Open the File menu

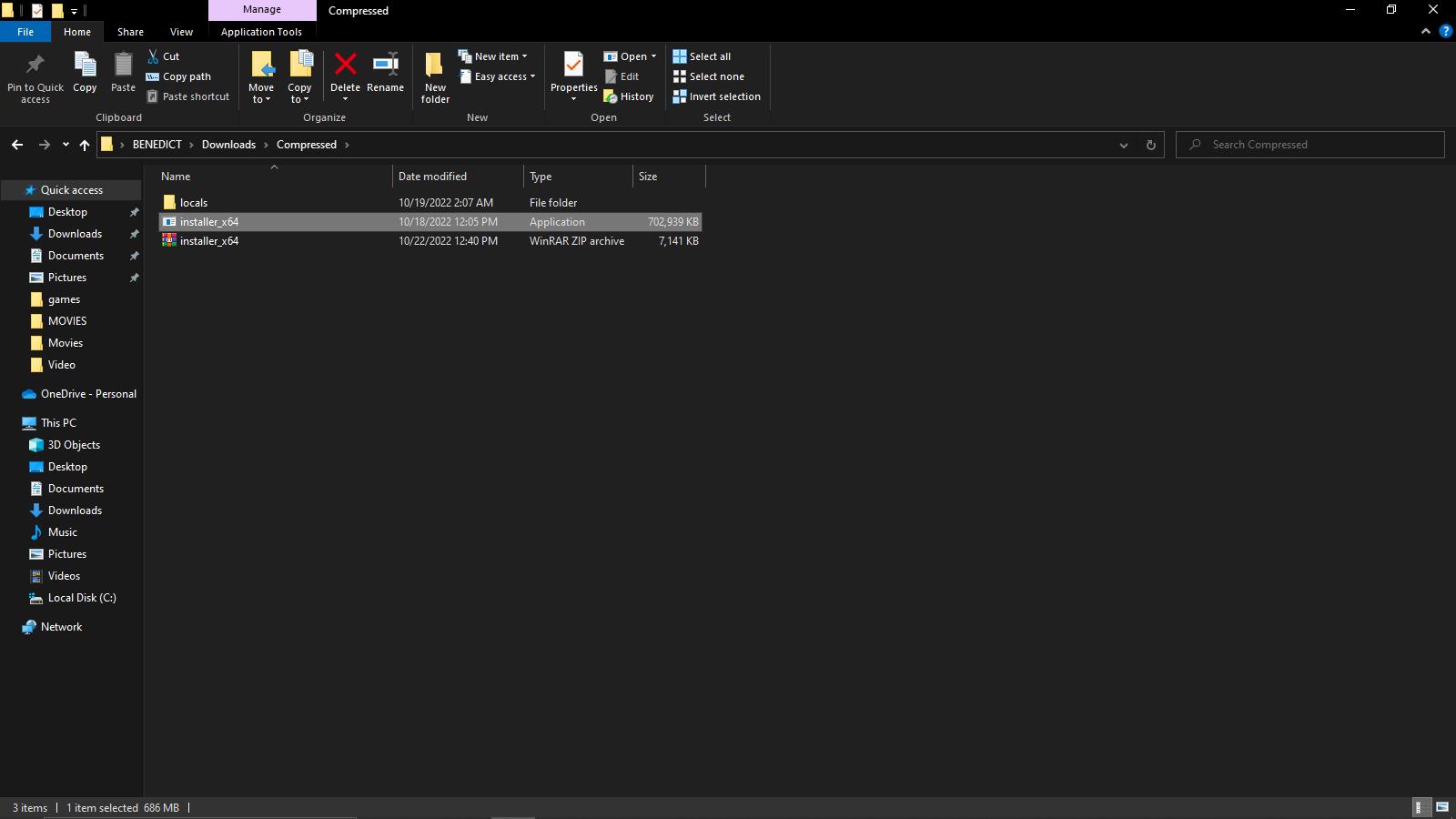click(x=25, y=32)
